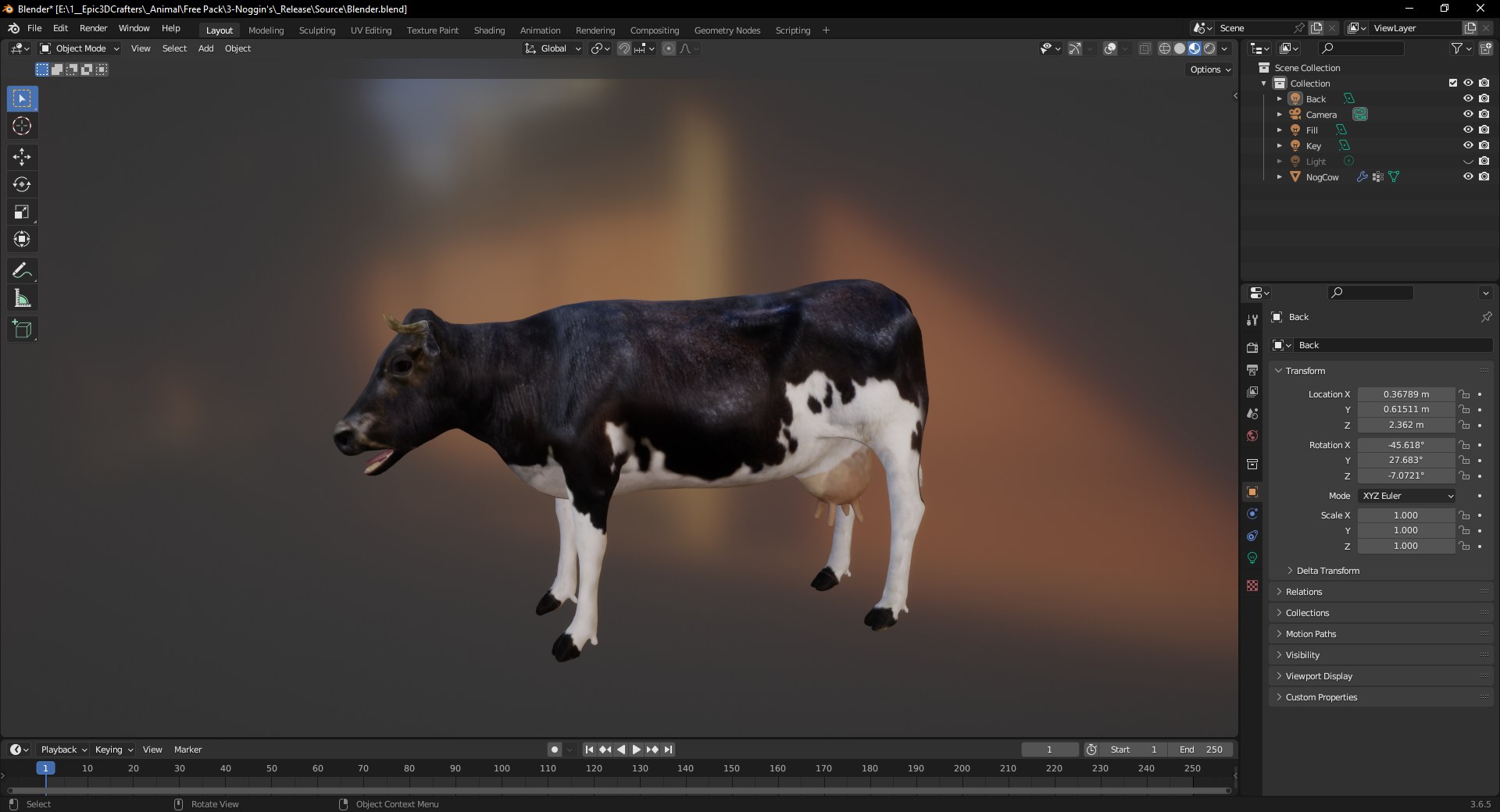Select the Add Cube tool

(22, 329)
